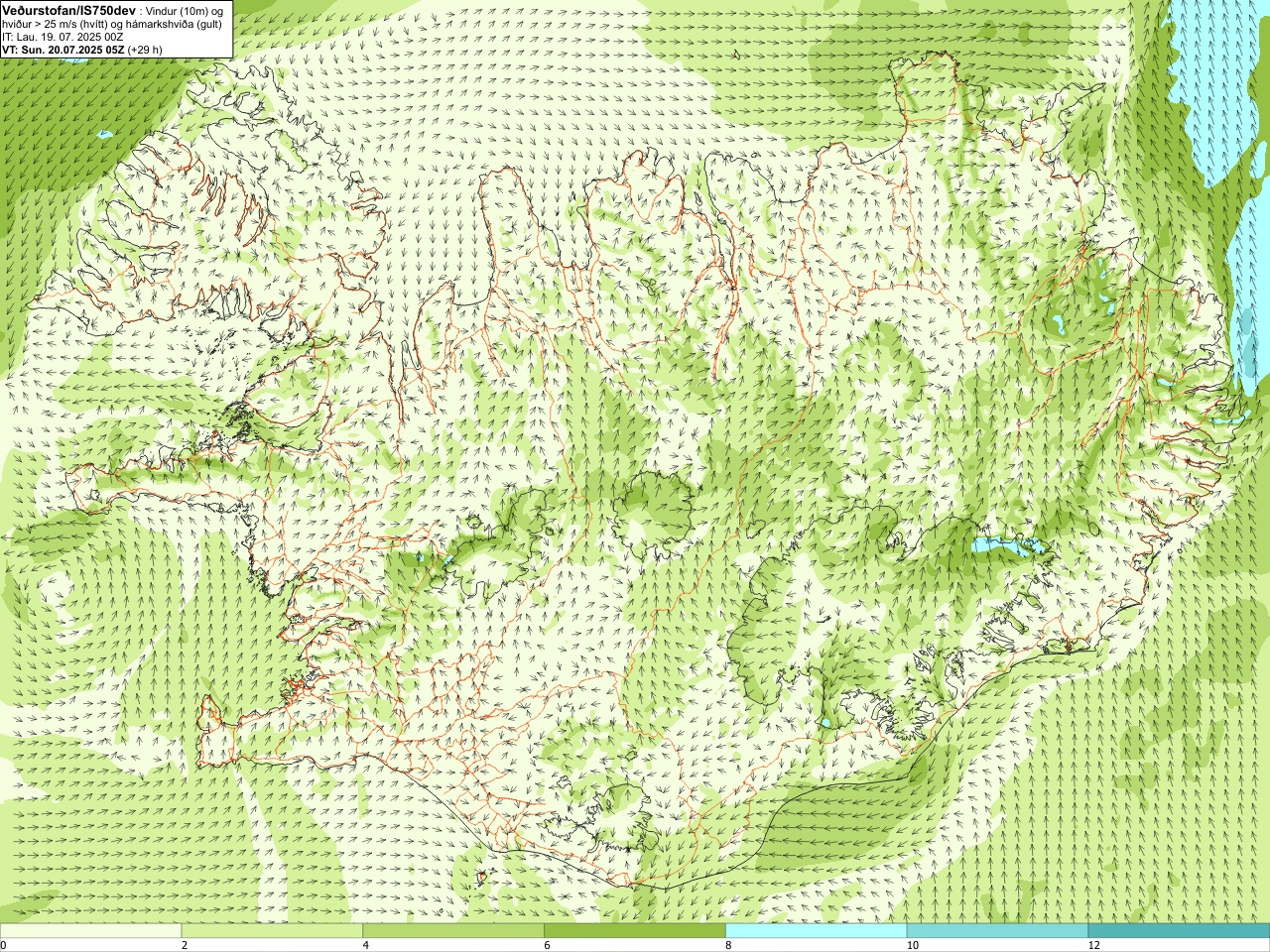1270x952 pixels.
Task: Click the "Vindur (10m) og" caption text
Action: (x=184, y=10)
